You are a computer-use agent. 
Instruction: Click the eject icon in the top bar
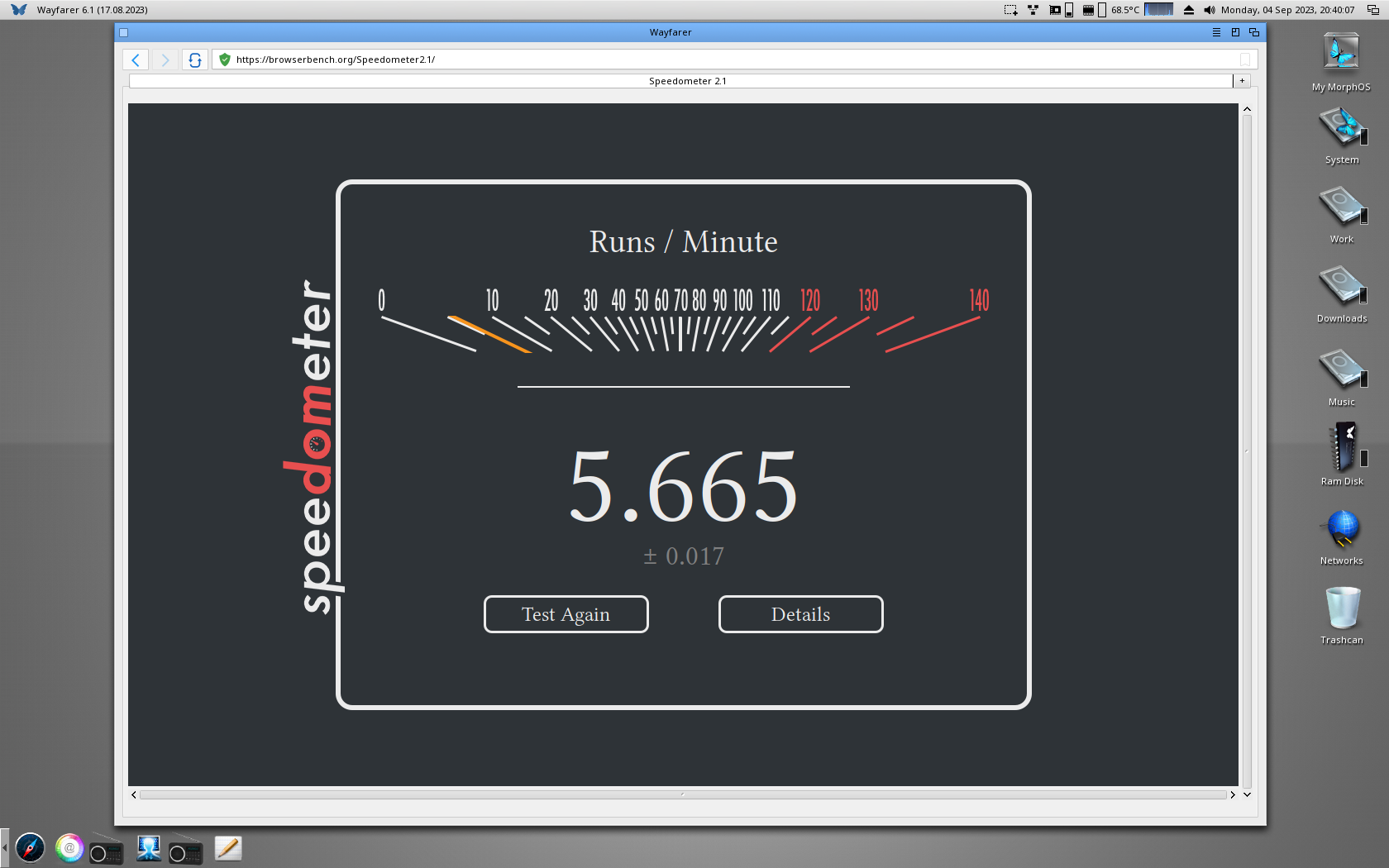(x=1189, y=10)
